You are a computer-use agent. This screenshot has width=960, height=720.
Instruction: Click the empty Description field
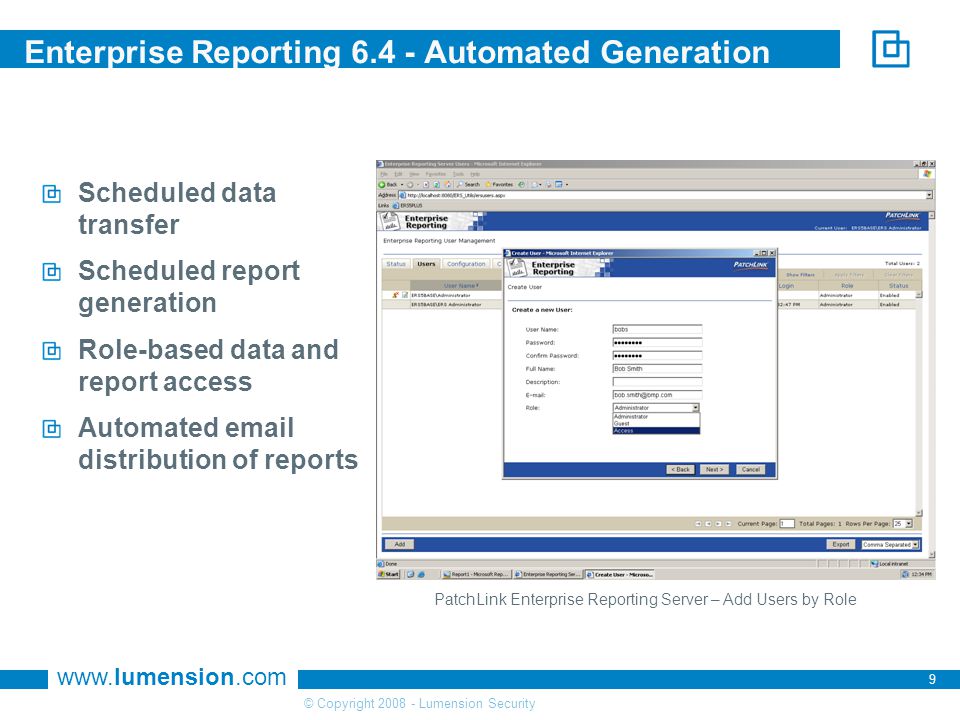point(657,381)
